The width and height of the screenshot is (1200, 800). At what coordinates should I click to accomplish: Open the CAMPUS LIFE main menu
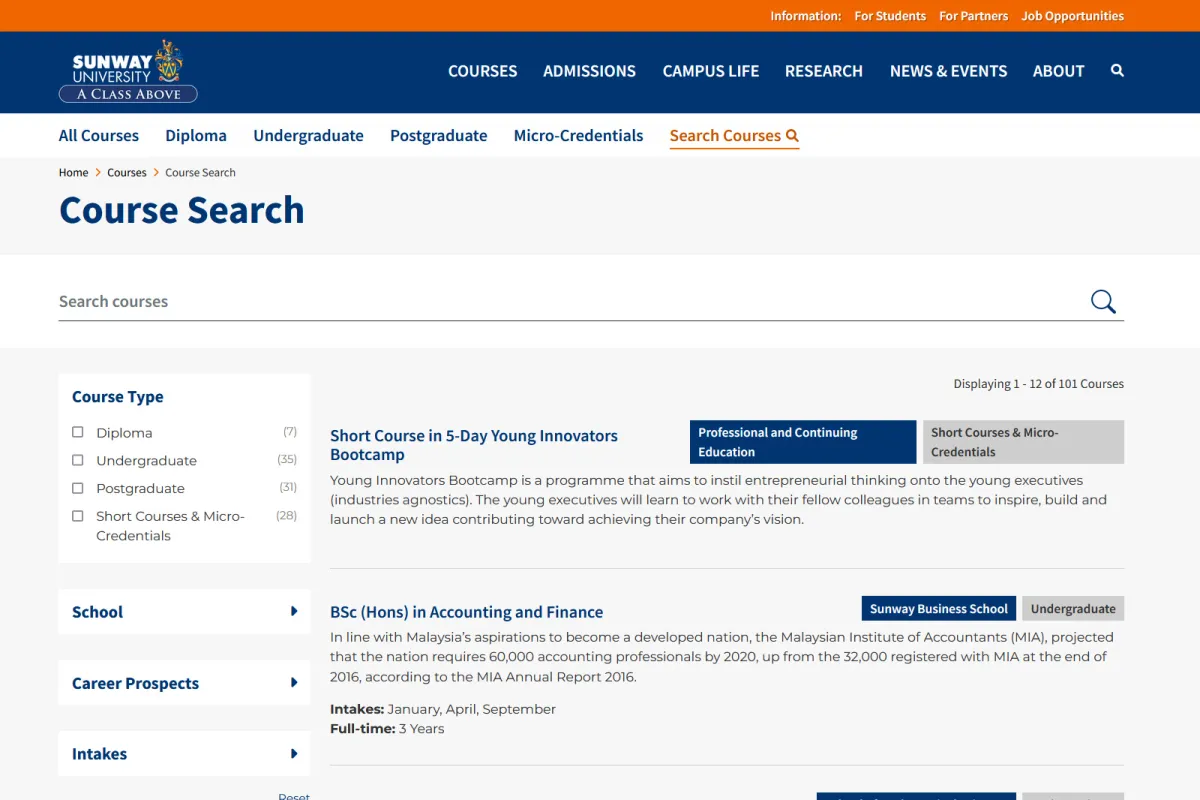[x=711, y=71]
